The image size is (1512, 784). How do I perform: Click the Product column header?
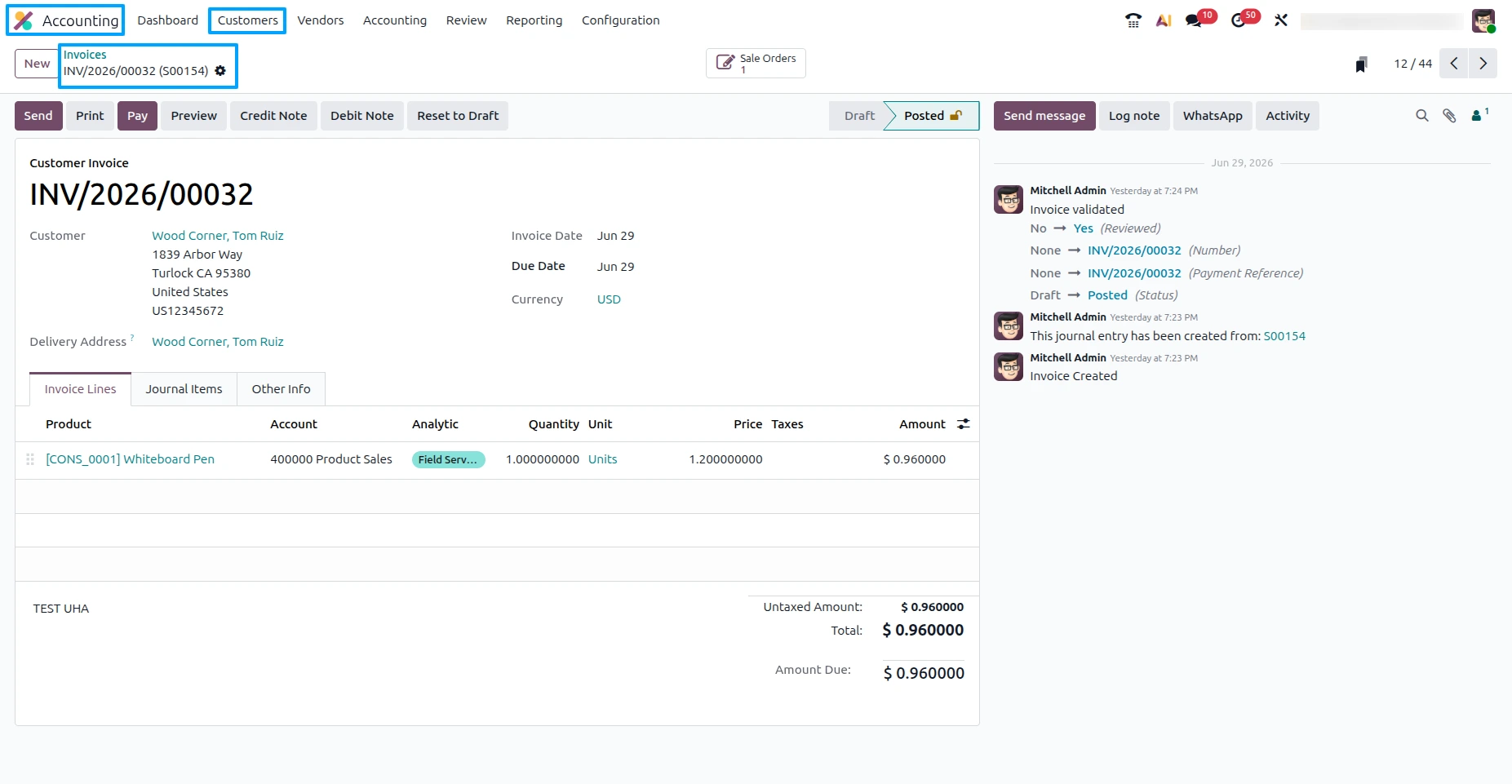click(69, 424)
